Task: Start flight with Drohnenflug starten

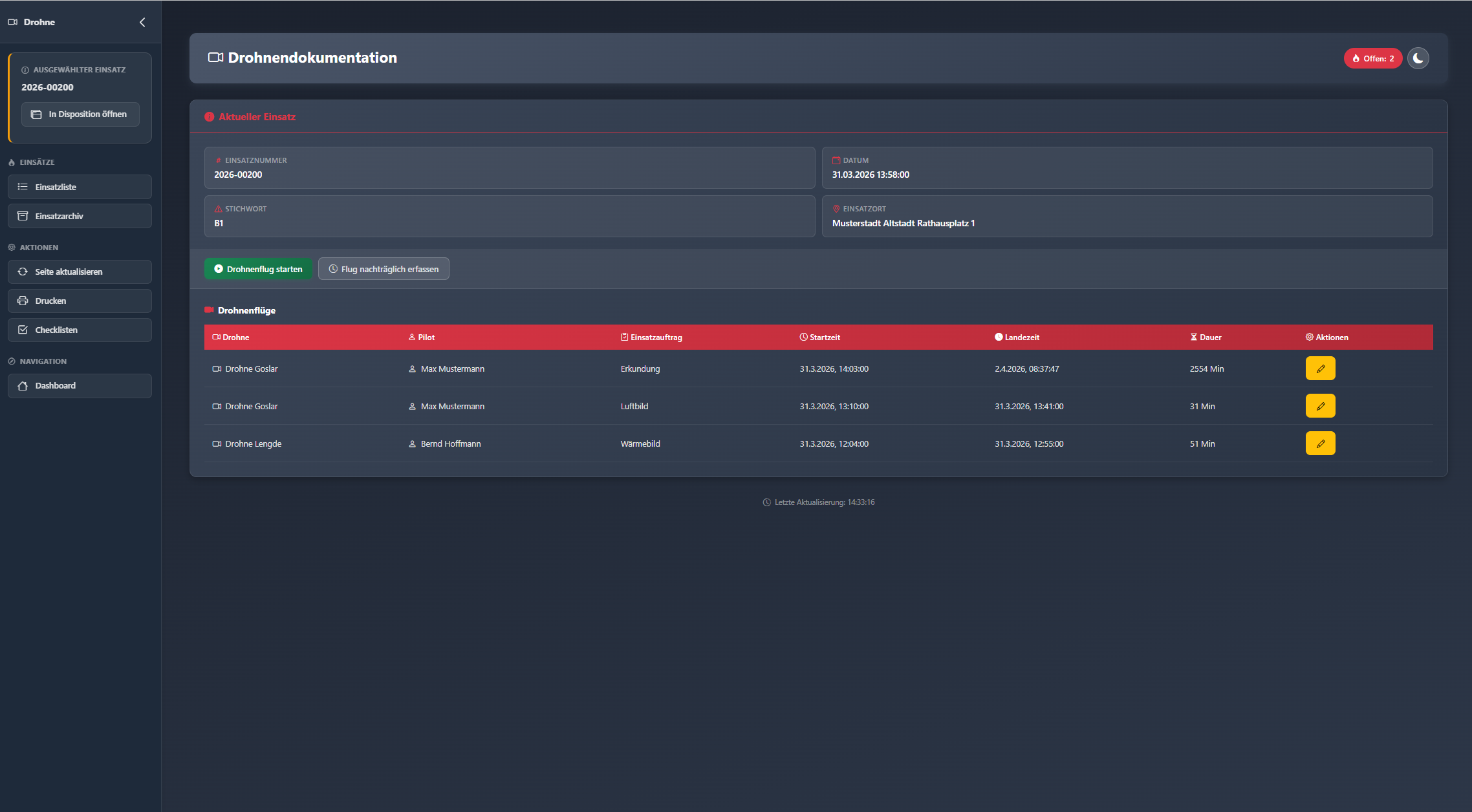Action: tap(258, 269)
